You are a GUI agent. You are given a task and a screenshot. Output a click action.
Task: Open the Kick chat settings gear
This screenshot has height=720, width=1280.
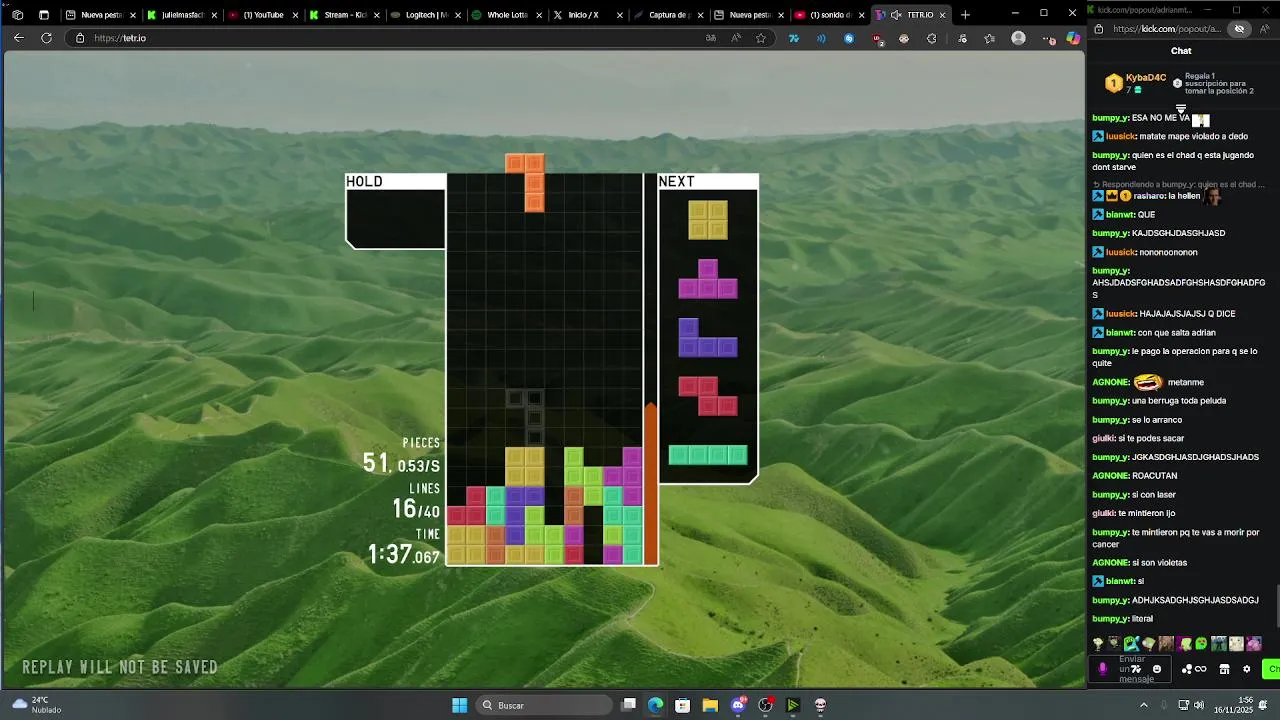tap(1246, 669)
